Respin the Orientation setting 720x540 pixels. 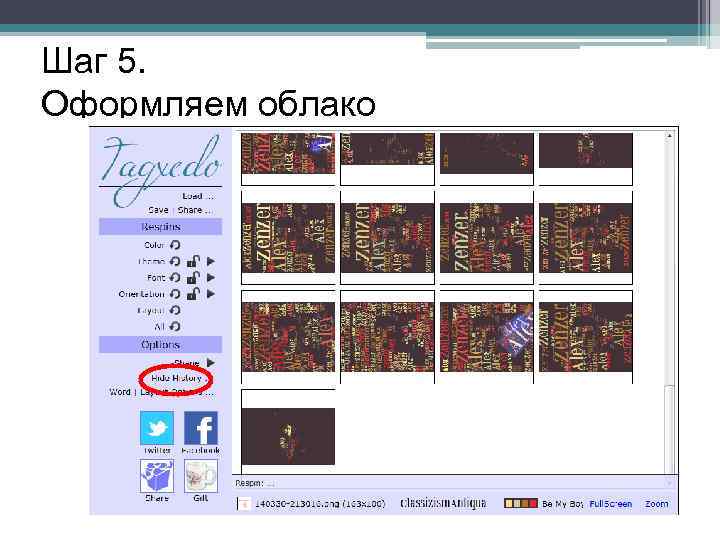174,294
